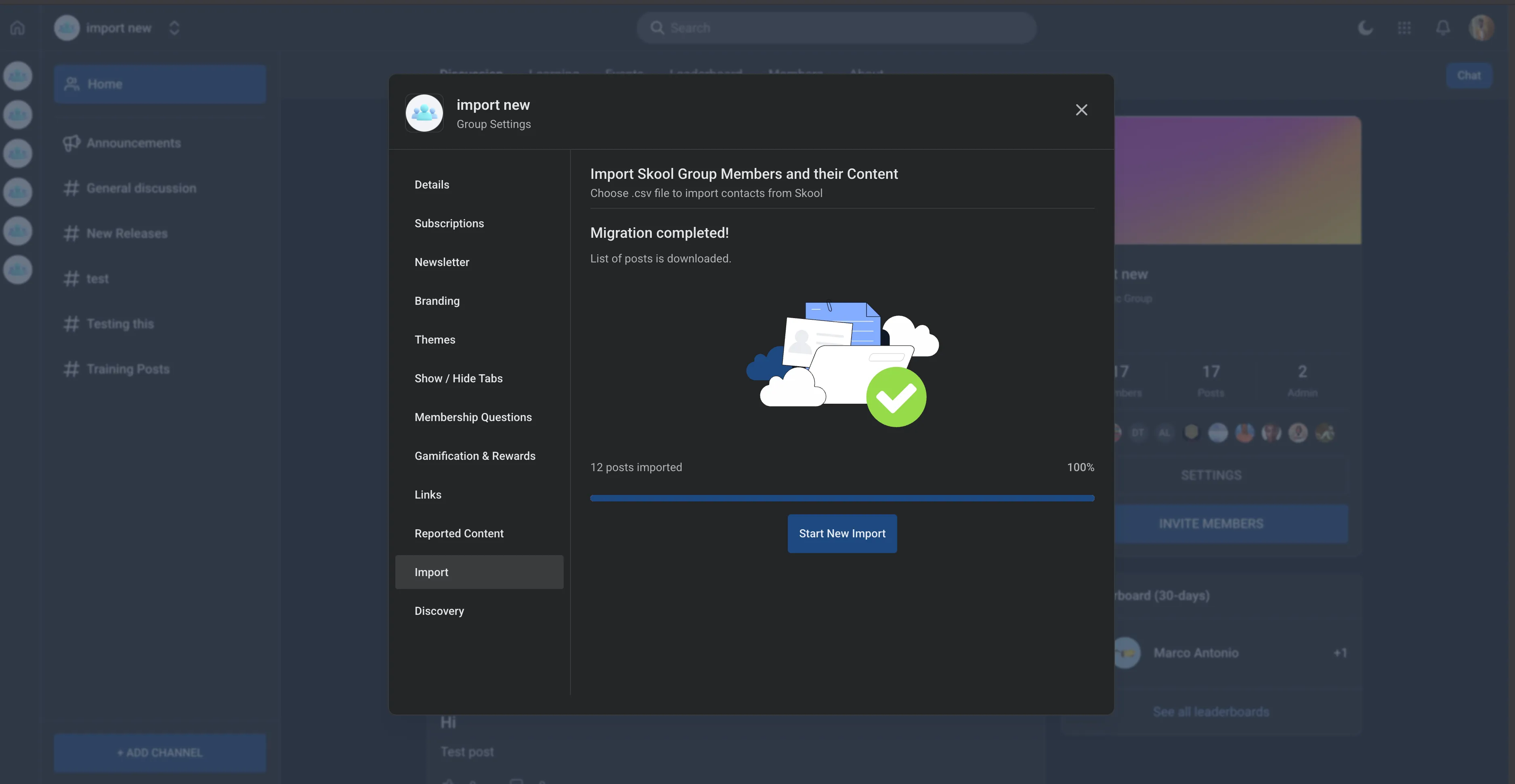Click the search magnifier icon

tap(657, 27)
